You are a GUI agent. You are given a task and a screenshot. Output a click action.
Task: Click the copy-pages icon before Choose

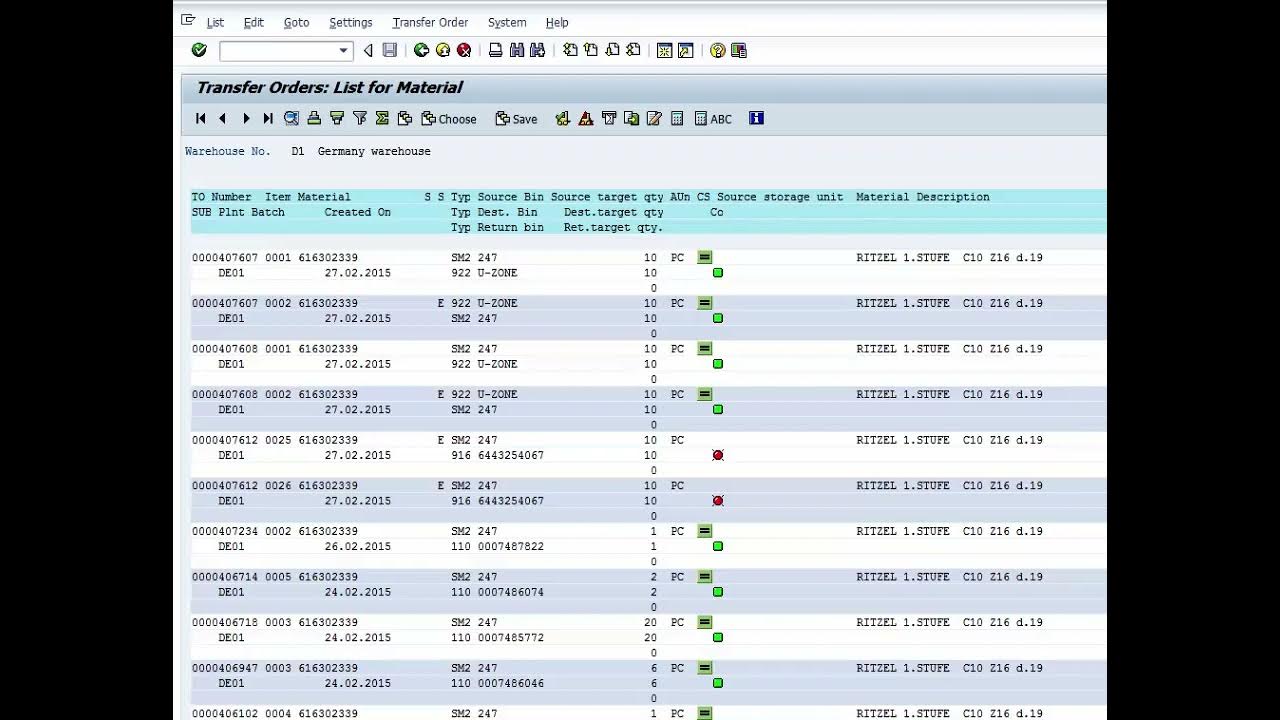coord(405,118)
